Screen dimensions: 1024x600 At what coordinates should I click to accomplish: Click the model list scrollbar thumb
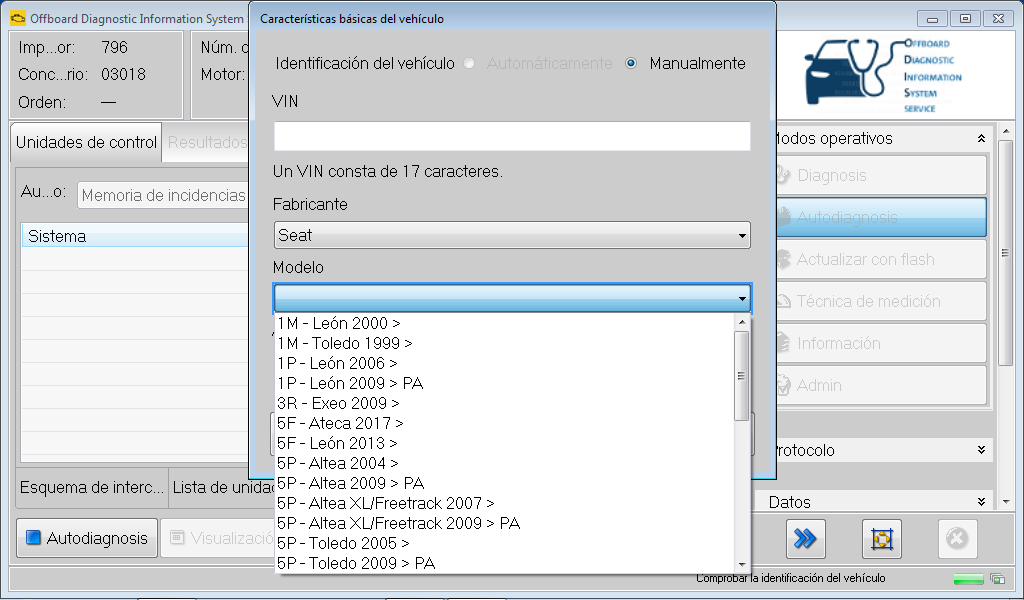742,376
